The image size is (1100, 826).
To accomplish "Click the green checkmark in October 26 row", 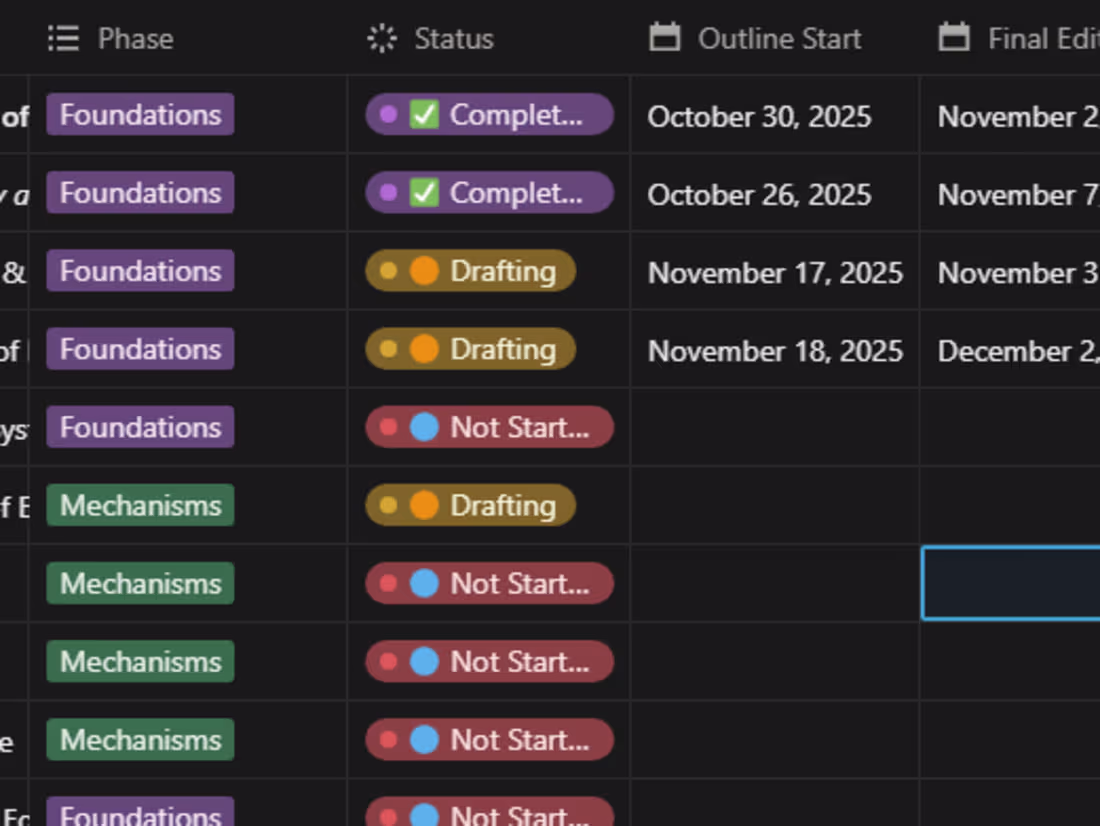I will click(x=424, y=193).
